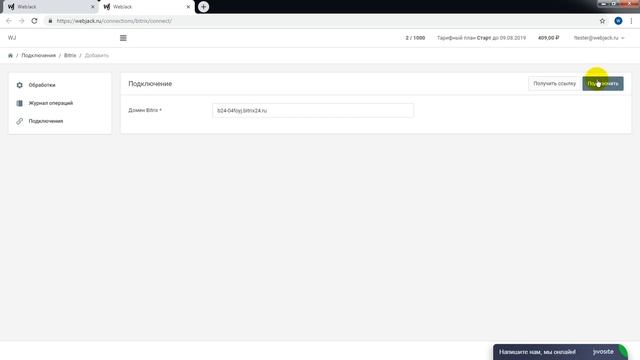Click Подключения breadcrumb link

tap(38, 56)
